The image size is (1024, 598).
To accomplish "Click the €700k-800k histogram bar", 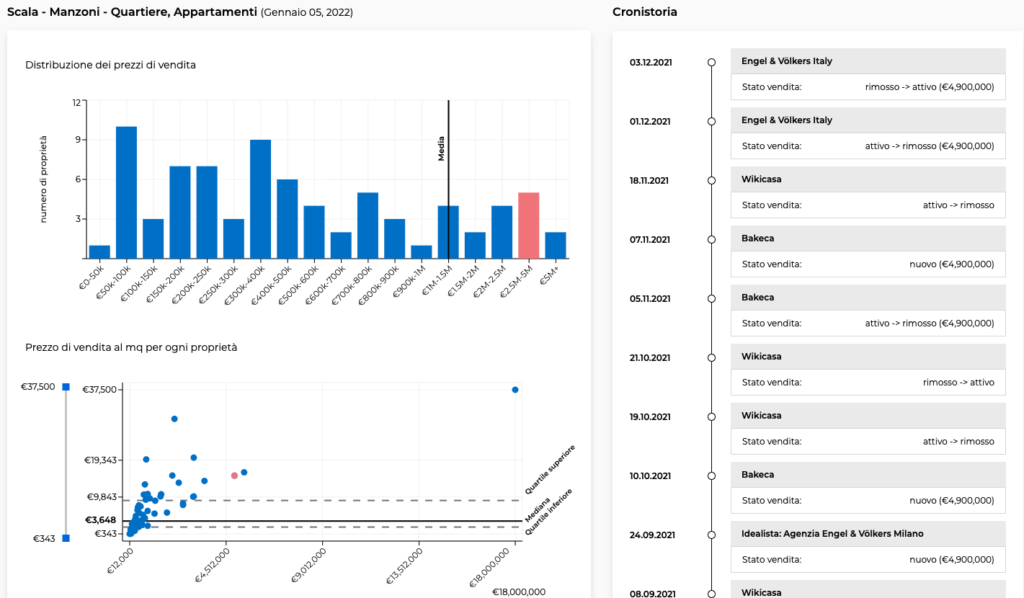I will pyautogui.click(x=368, y=225).
